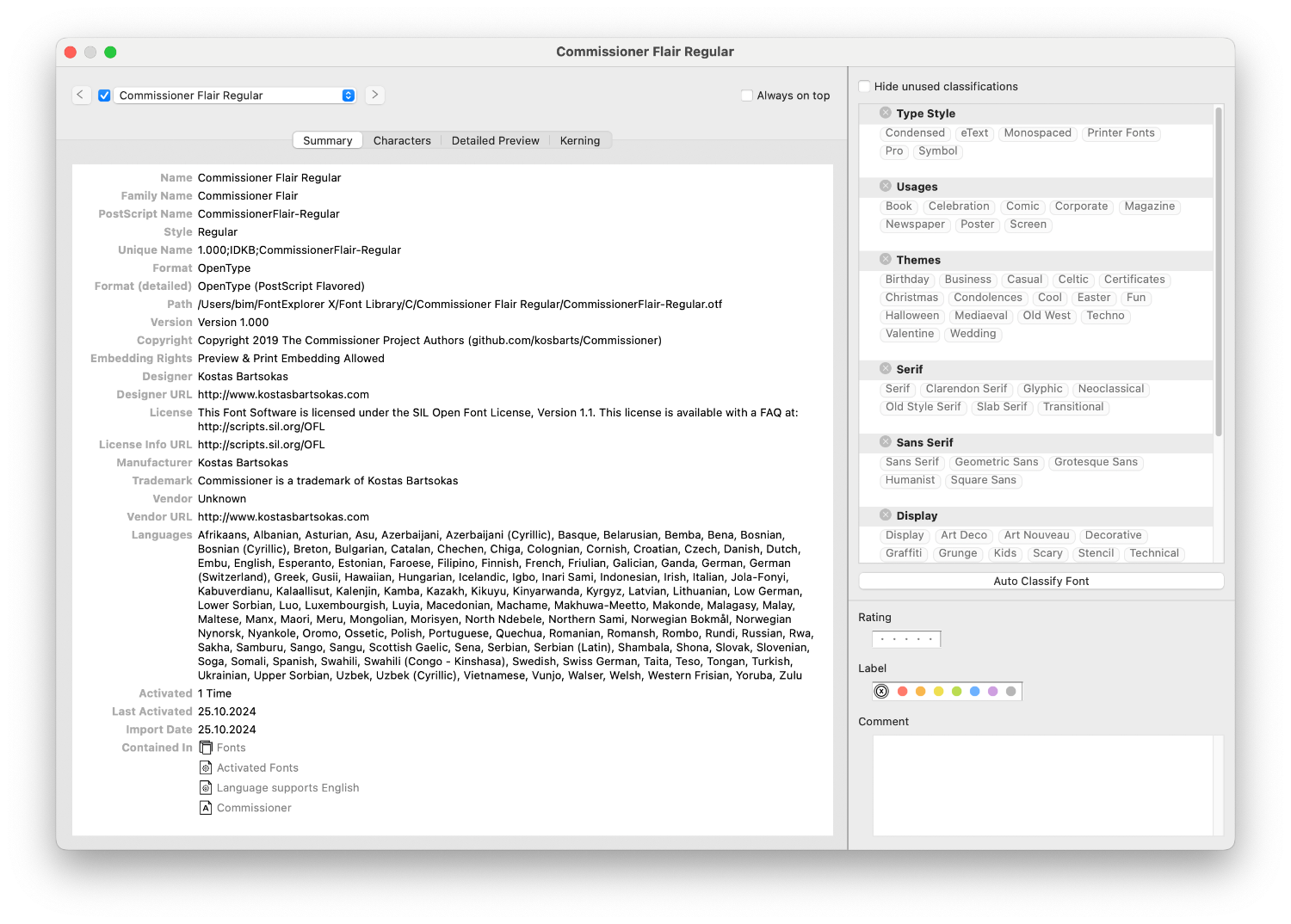The width and height of the screenshot is (1291, 924).
Task: Uncheck the font activation checkbox
Action: point(104,95)
